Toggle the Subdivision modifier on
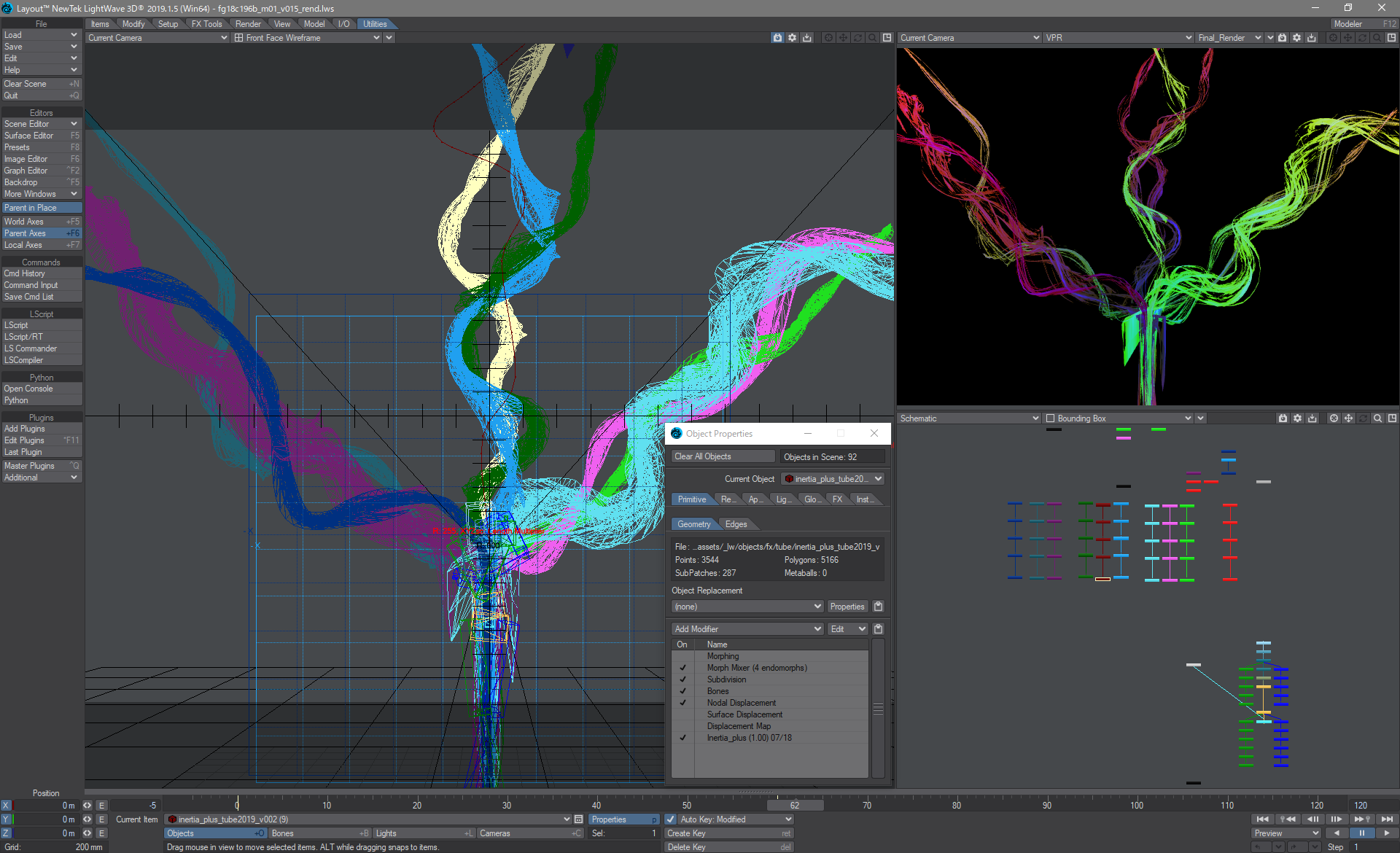The image size is (1400, 853). (x=683, y=679)
